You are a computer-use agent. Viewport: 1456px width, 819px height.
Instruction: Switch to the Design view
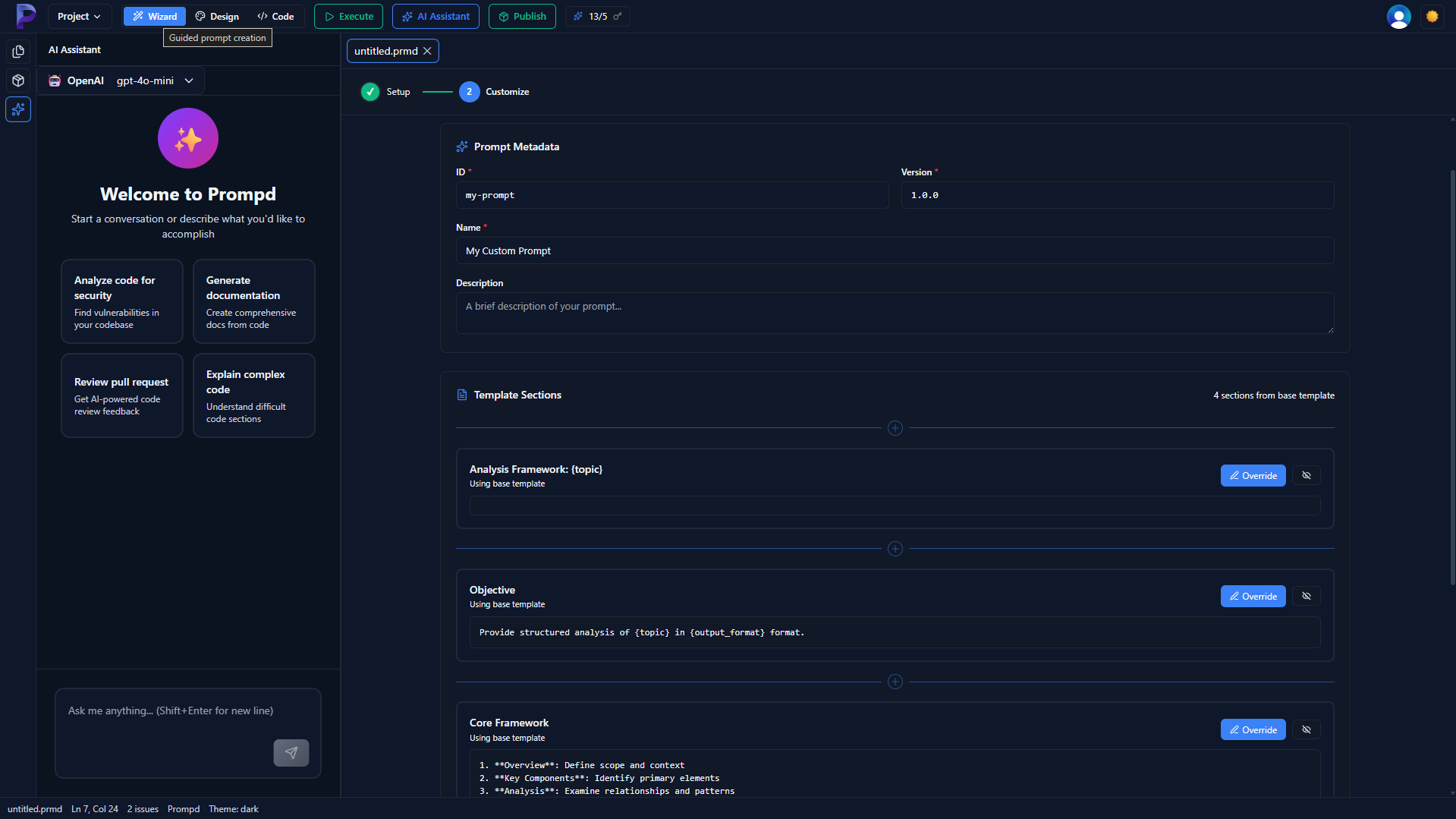pyautogui.click(x=216, y=16)
